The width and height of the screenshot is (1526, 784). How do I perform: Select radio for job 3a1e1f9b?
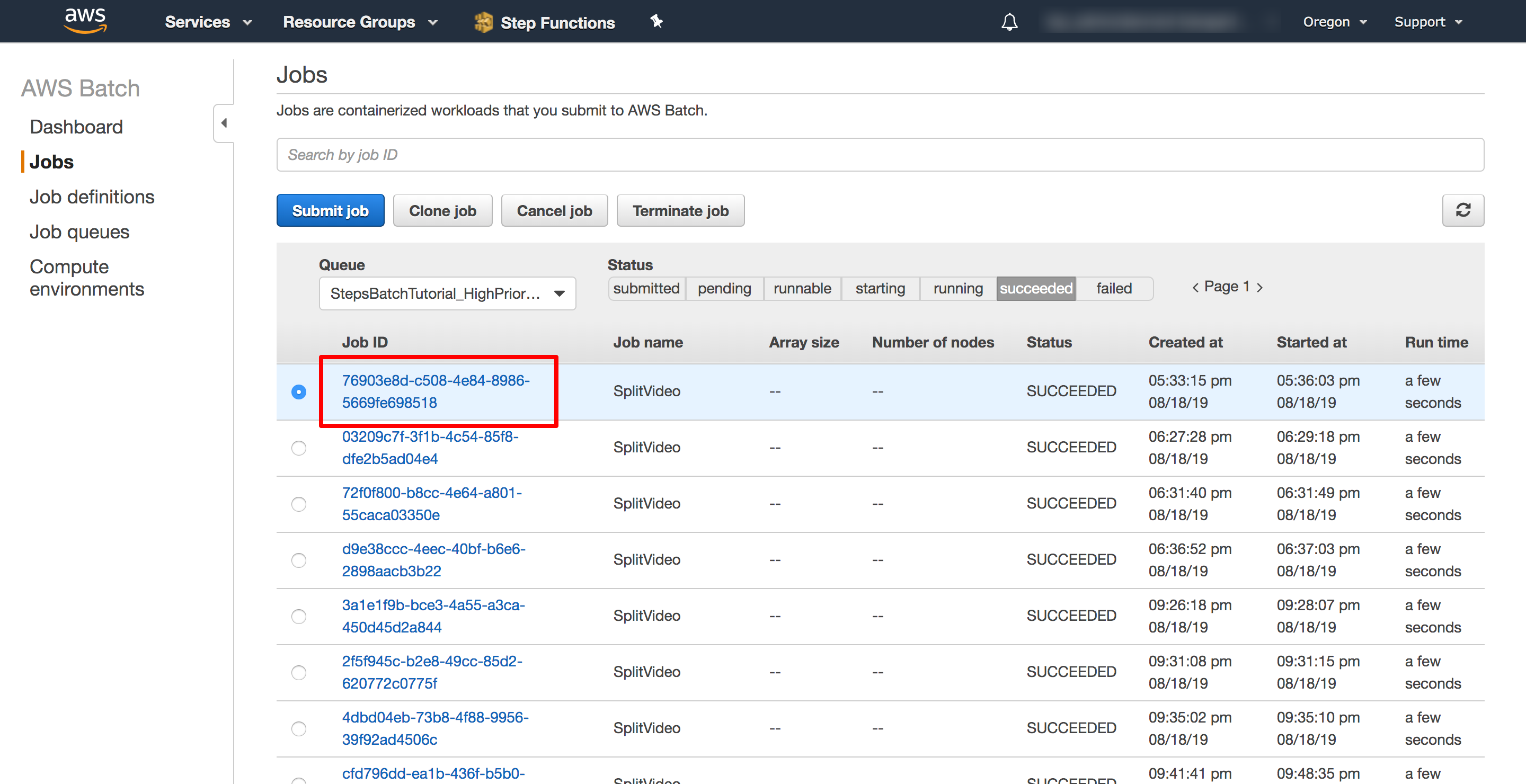click(x=298, y=617)
